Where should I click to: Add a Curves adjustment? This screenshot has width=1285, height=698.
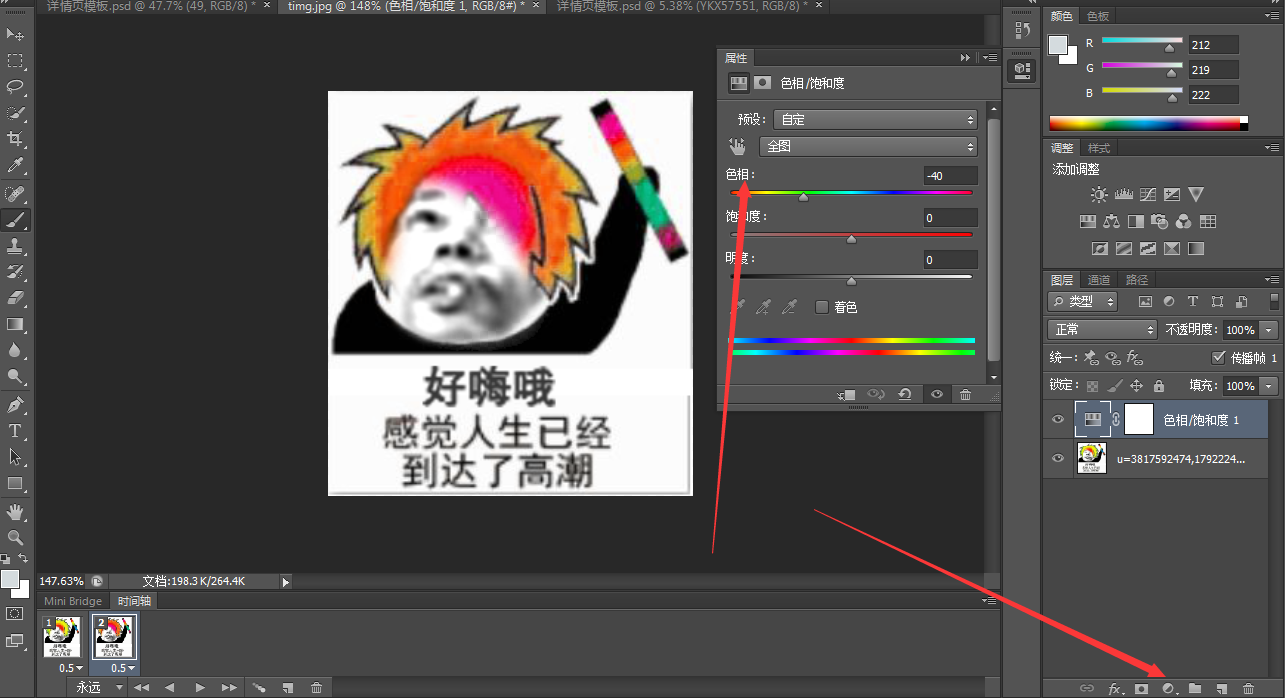[1147, 195]
